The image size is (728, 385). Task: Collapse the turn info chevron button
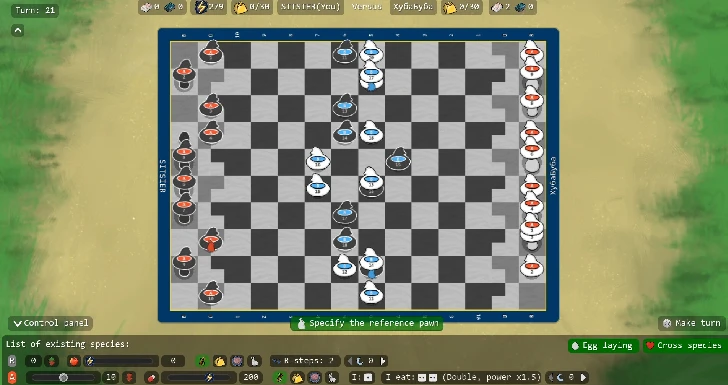click(x=18, y=31)
